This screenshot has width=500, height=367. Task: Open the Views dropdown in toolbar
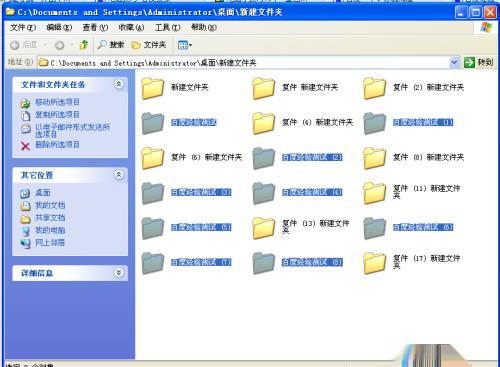[185, 45]
